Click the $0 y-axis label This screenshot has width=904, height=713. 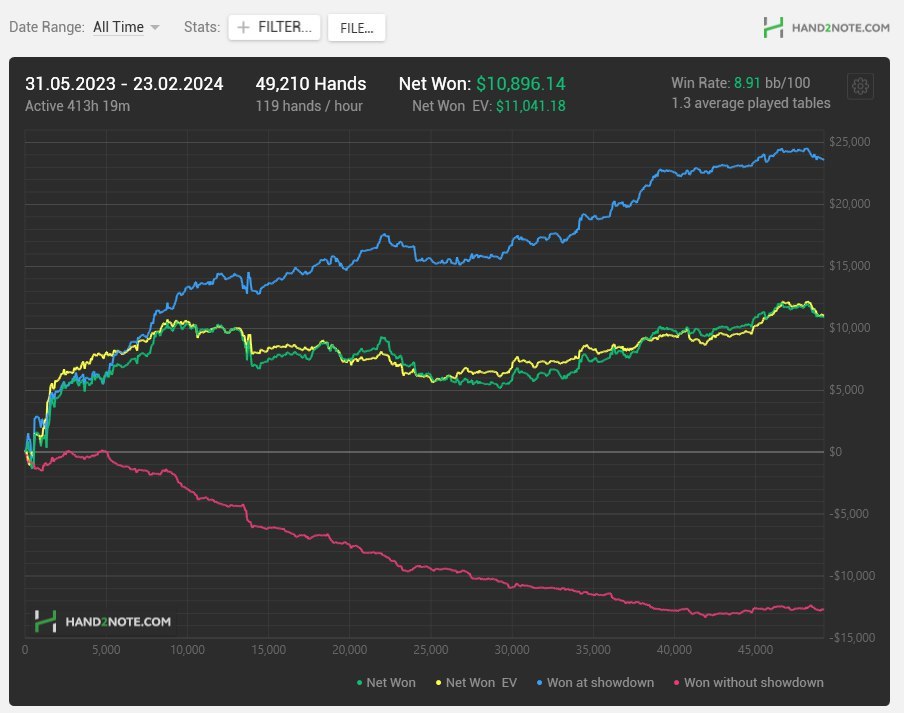[835, 451]
